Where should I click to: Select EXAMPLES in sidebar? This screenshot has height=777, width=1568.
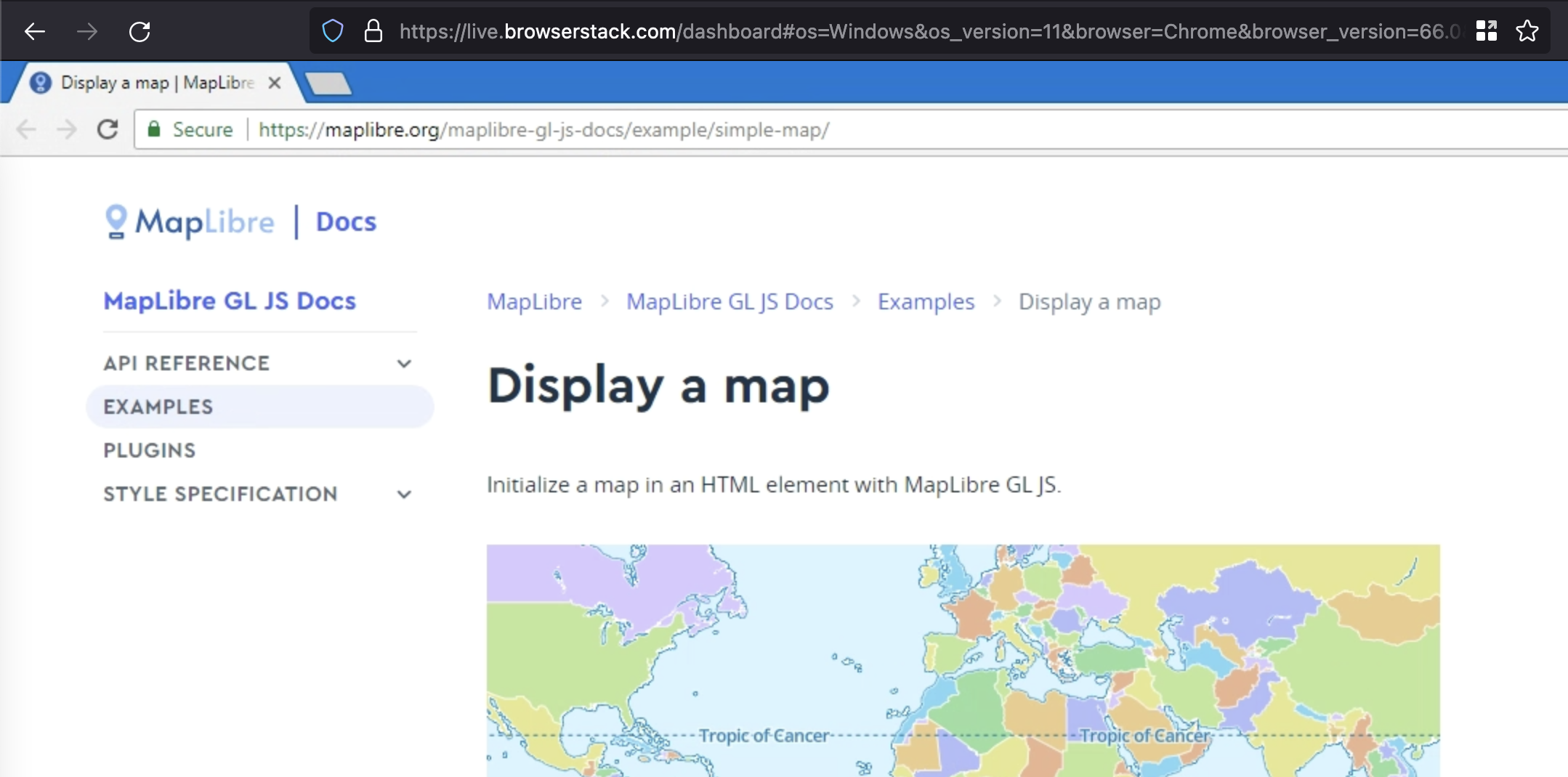coord(260,407)
